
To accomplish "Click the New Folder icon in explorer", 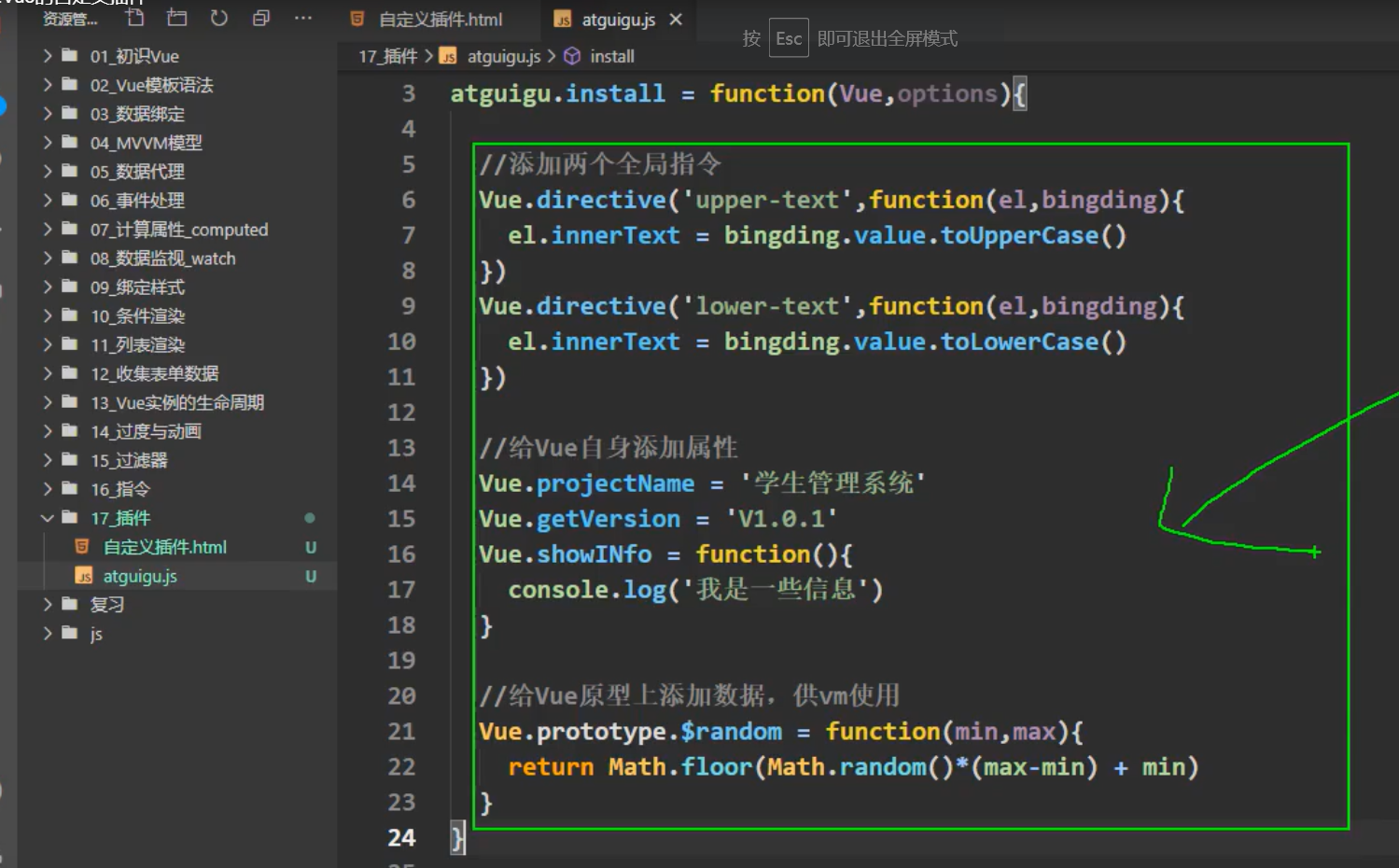I will (x=177, y=18).
